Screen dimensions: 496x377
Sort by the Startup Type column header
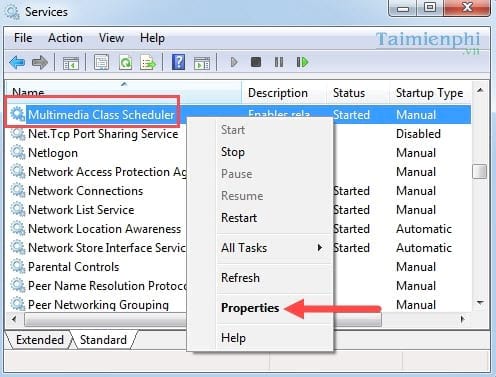pos(429,93)
